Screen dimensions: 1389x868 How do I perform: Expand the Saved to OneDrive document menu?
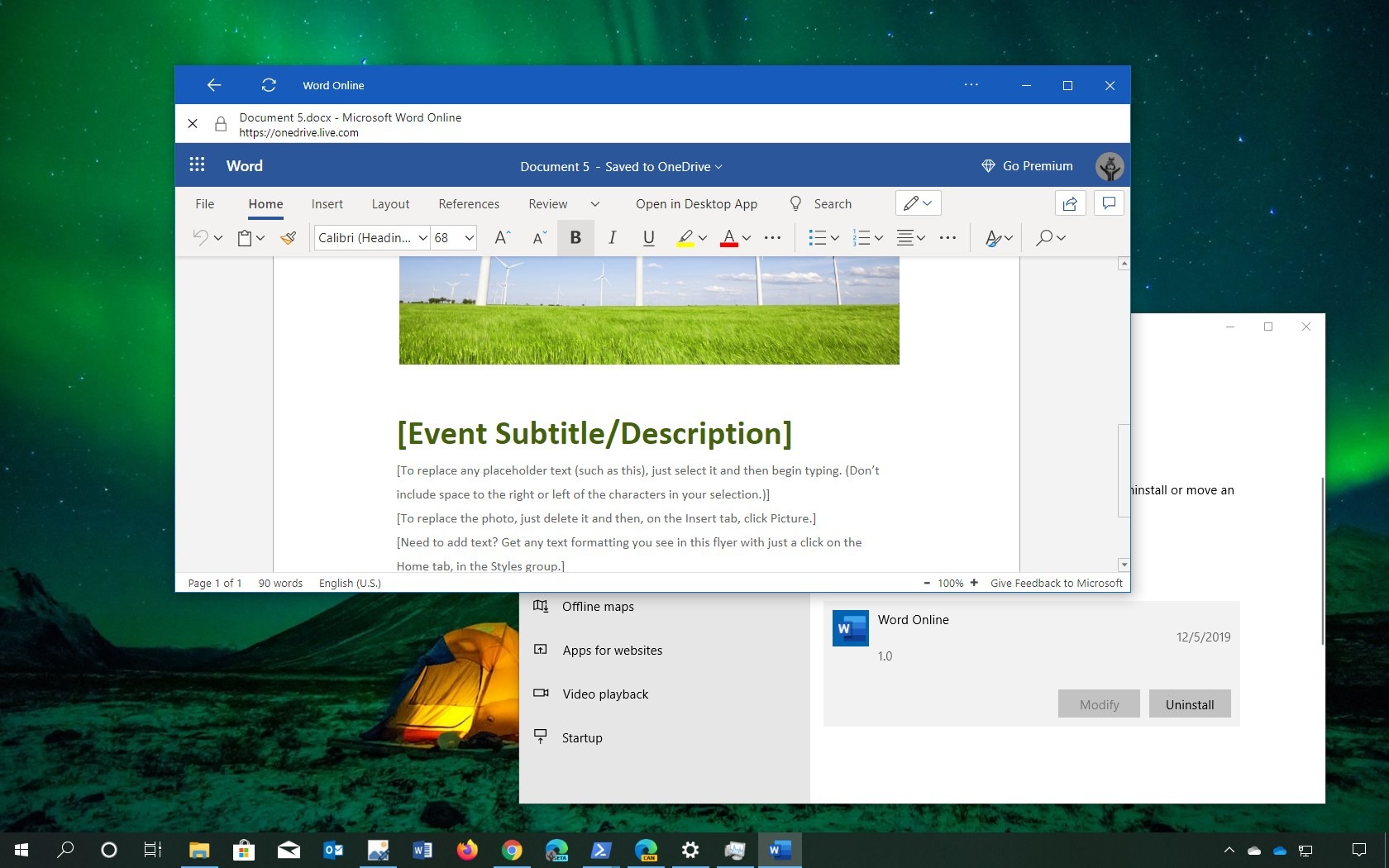[718, 166]
